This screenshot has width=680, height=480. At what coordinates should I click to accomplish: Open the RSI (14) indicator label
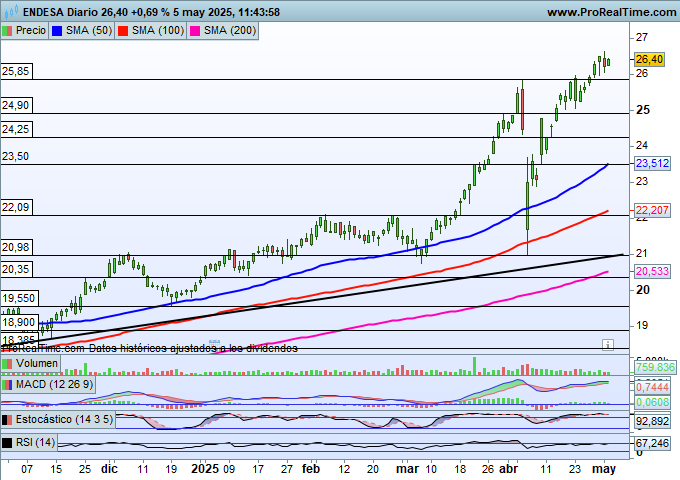pyautogui.click(x=35, y=442)
